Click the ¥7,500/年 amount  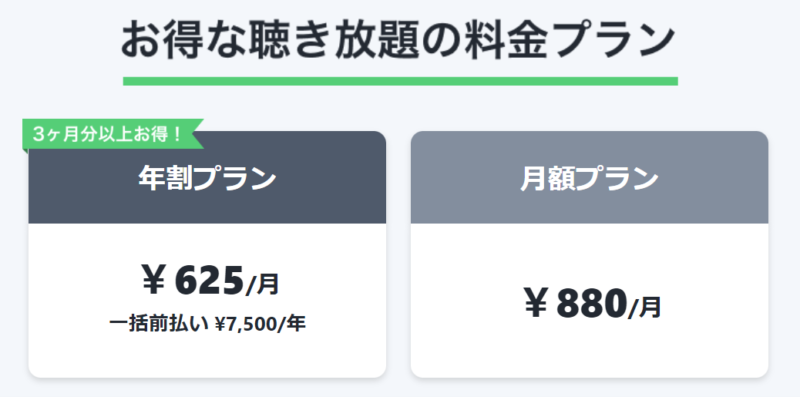tap(260, 324)
